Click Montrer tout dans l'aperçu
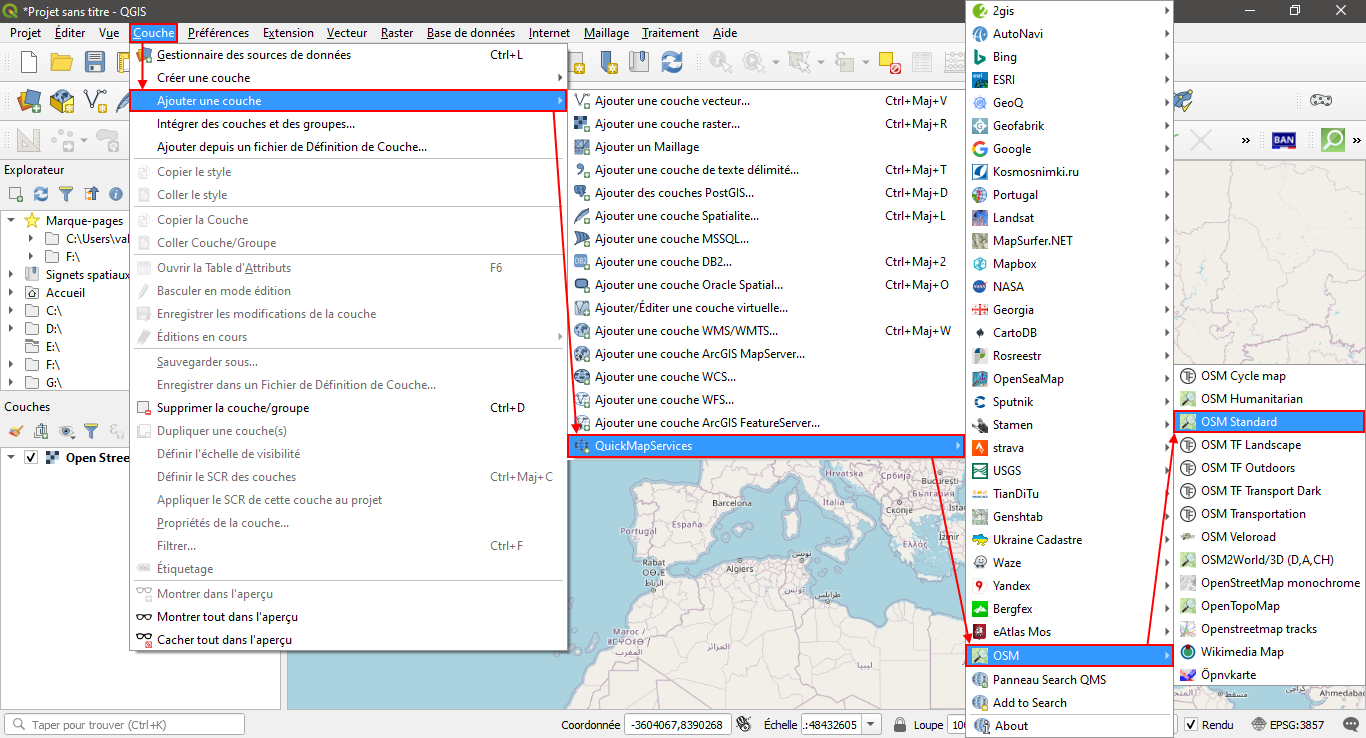The image size is (1366, 738). pos(347,617)
